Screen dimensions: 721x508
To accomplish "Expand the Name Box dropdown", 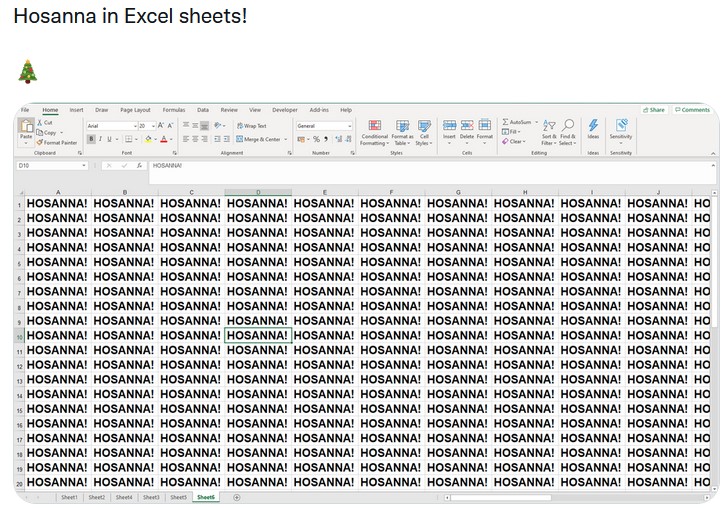I will point(84,166).
